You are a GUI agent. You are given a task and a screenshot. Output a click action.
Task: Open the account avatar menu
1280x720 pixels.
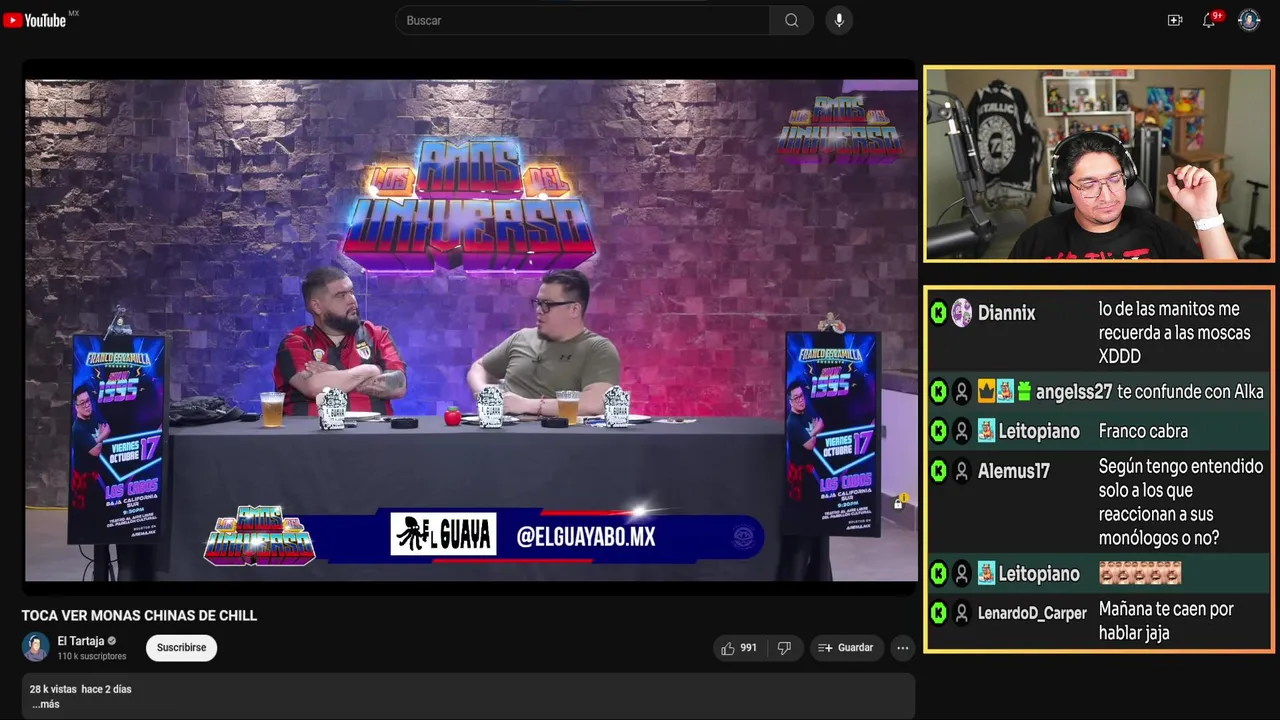(x=1249, y=20)
